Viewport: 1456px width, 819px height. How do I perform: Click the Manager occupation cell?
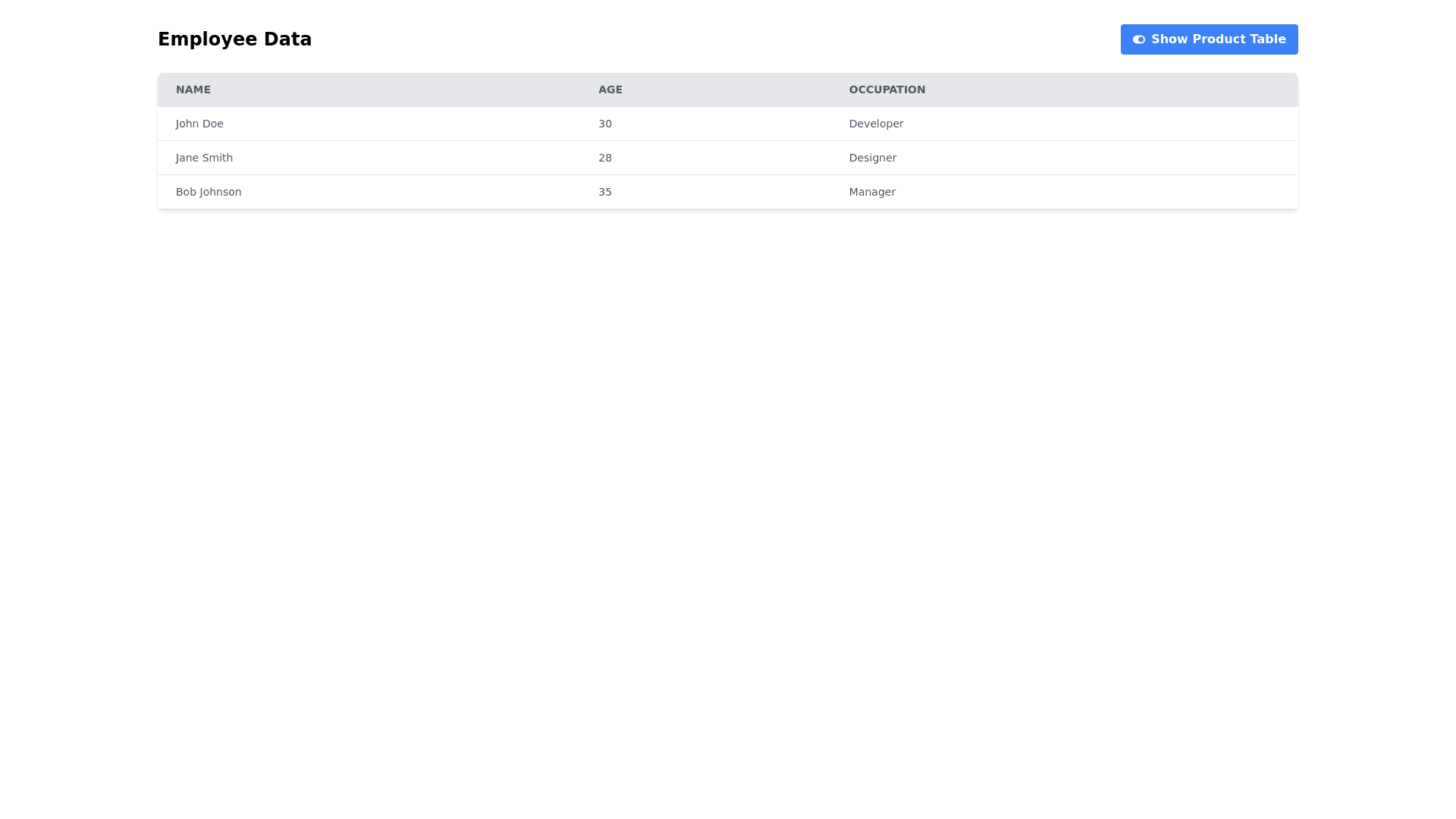(871, 192)
